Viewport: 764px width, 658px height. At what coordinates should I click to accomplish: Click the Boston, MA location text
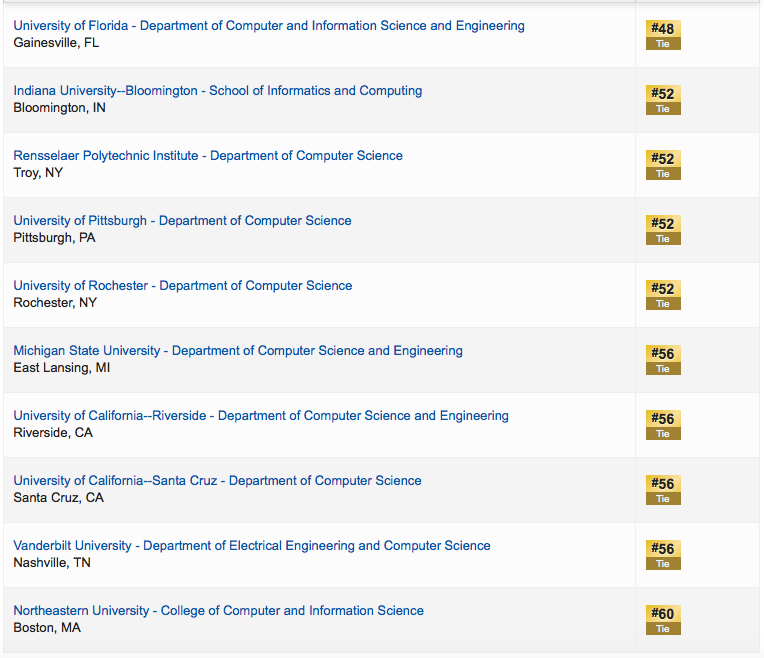point(47,628)
